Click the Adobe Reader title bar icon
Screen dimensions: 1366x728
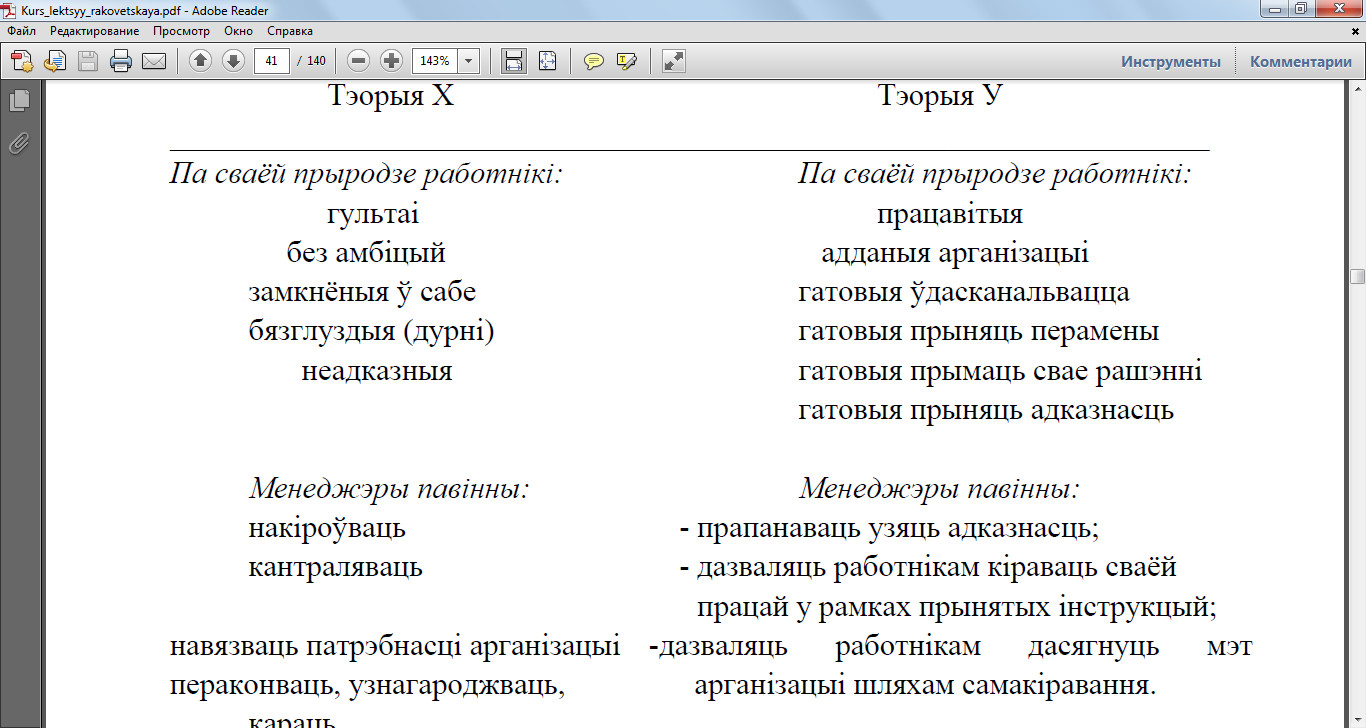[x=11, y=9]
